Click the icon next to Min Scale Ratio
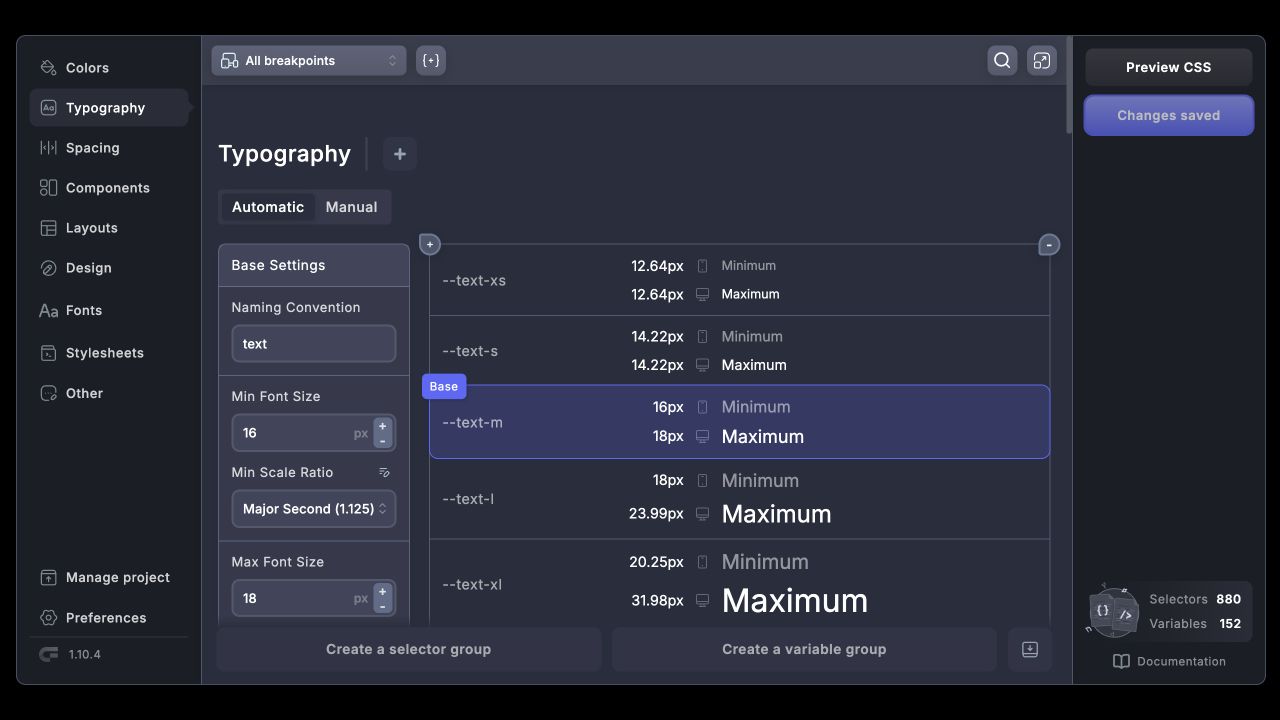This screenshot has height=720, width=1280. pos(385,472)
